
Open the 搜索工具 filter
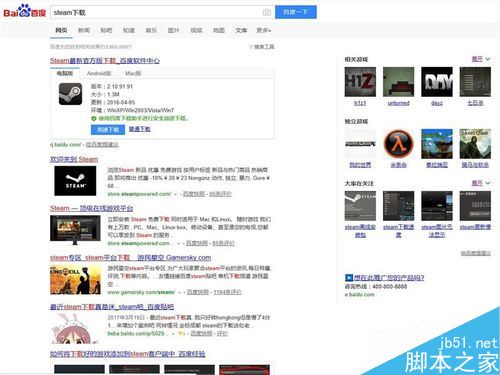pyautogui.click(x=262, y=47)
